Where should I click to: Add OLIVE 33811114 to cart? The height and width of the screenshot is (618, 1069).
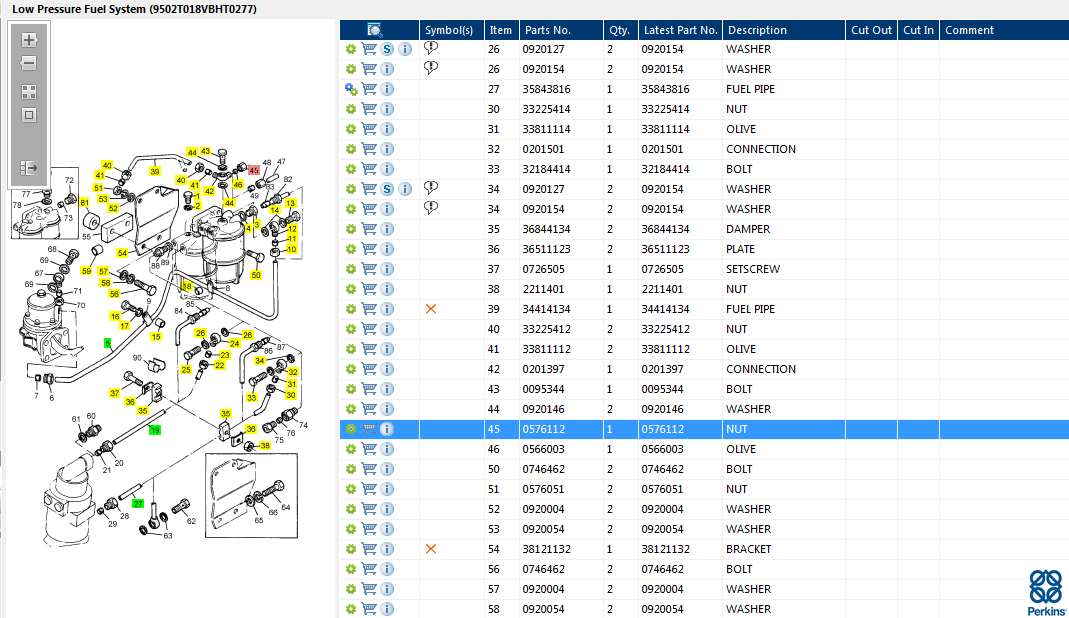(369, 129)
